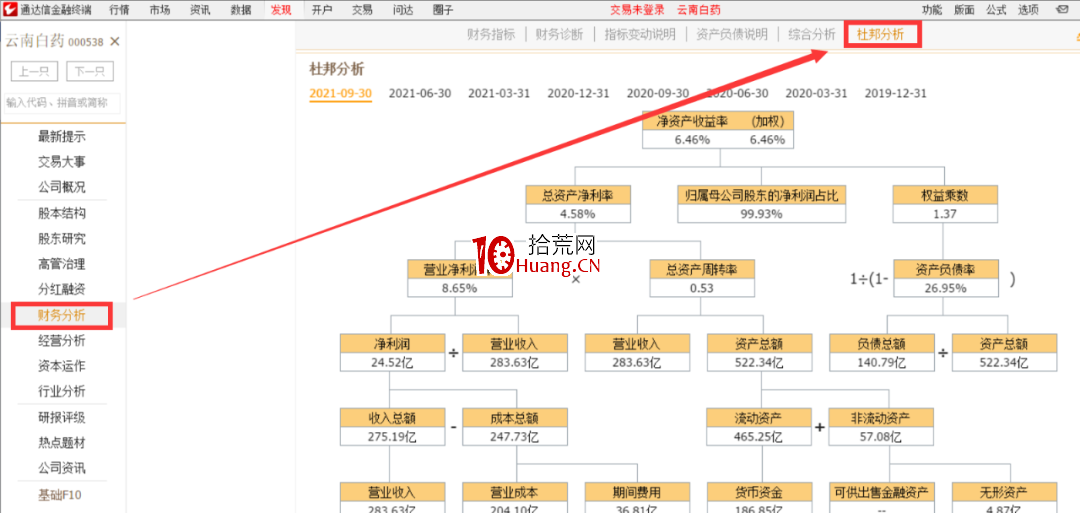Open 经营分析 in the sidebar
This screenshot has width=1080, height=513.
[x=62, y=341]
